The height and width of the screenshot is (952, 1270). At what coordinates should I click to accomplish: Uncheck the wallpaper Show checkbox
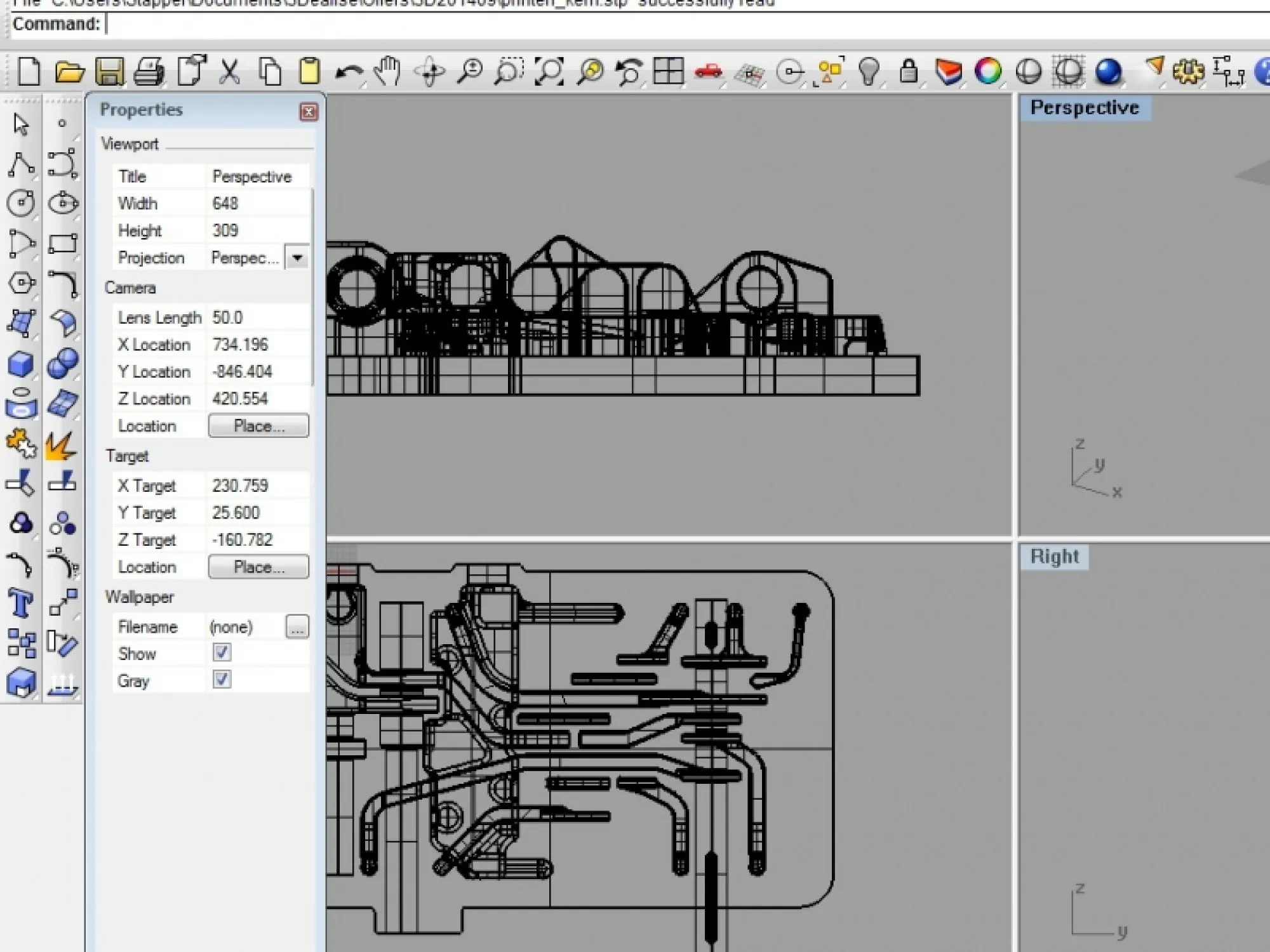[221, 652]
